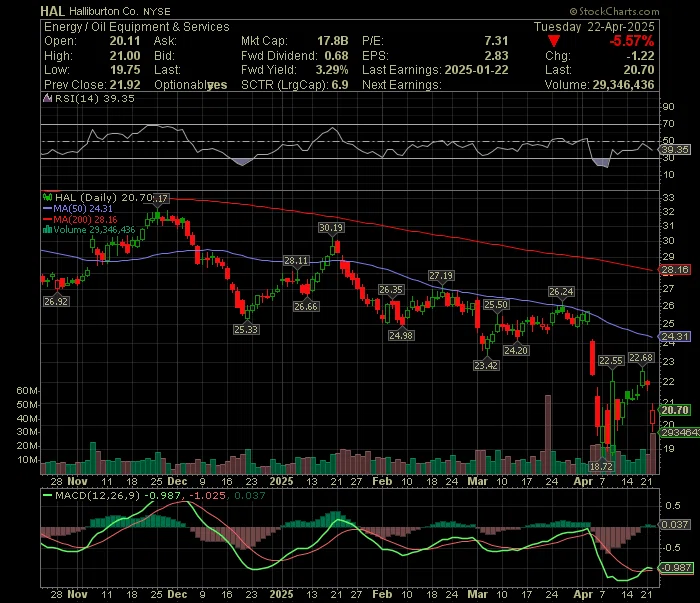Click the 30.19 peak price label
Screen dimensions: 700x603
tap(331, 228)
